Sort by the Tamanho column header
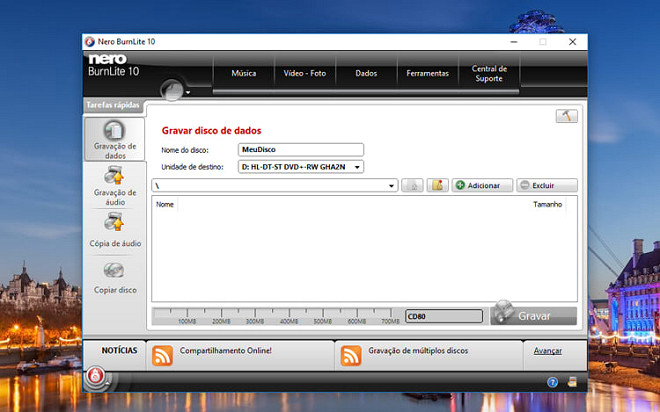Image resolution: width=660 pixels, height=412 pixels. [547, 205]
